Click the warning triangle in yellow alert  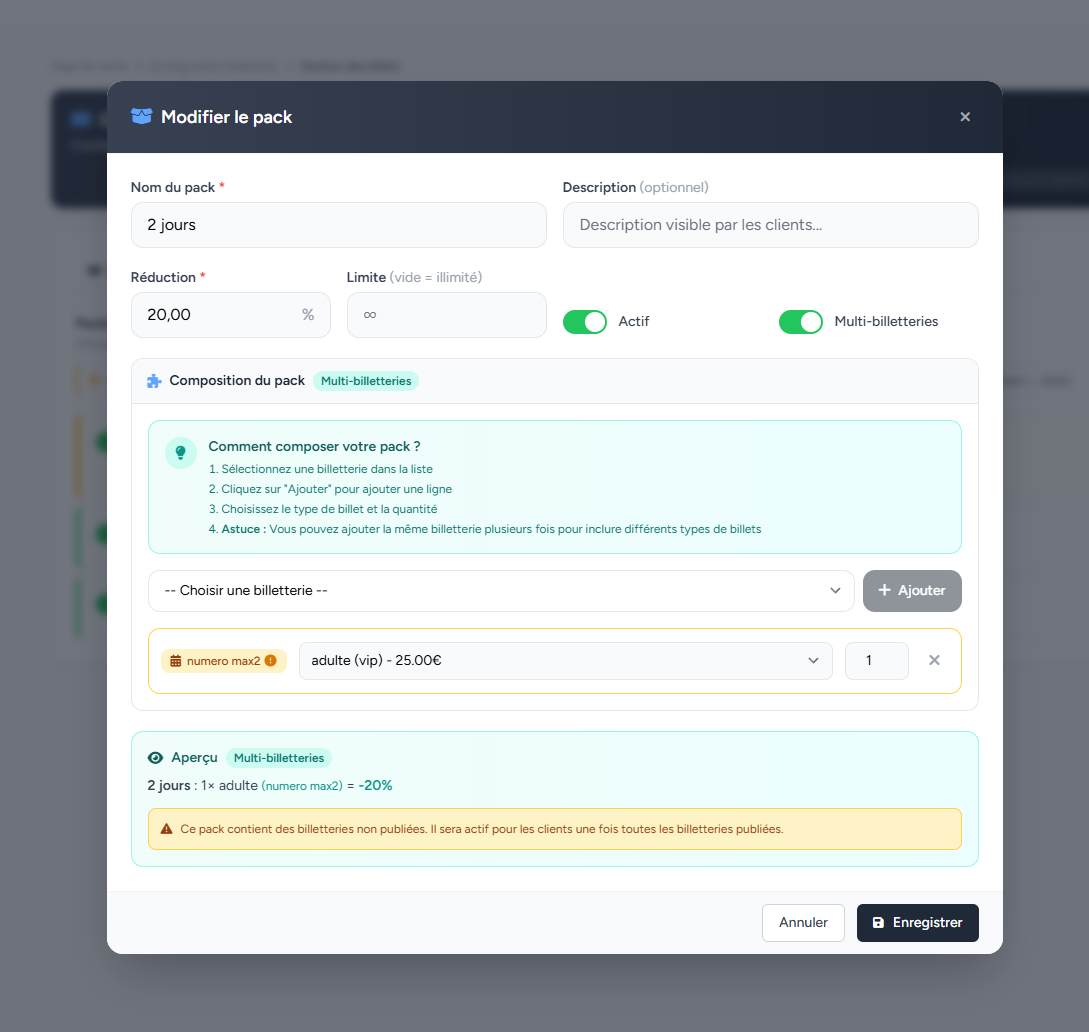(x=166, y=829)
